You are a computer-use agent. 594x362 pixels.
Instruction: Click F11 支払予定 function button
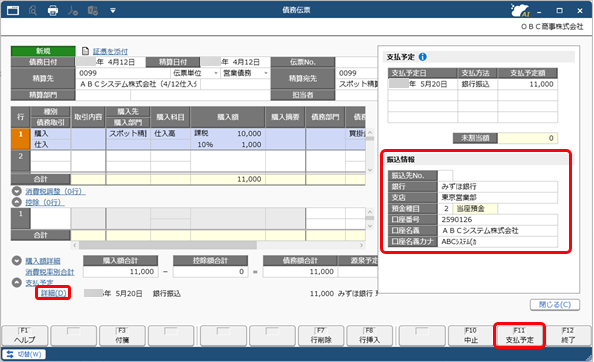[519, 336]
